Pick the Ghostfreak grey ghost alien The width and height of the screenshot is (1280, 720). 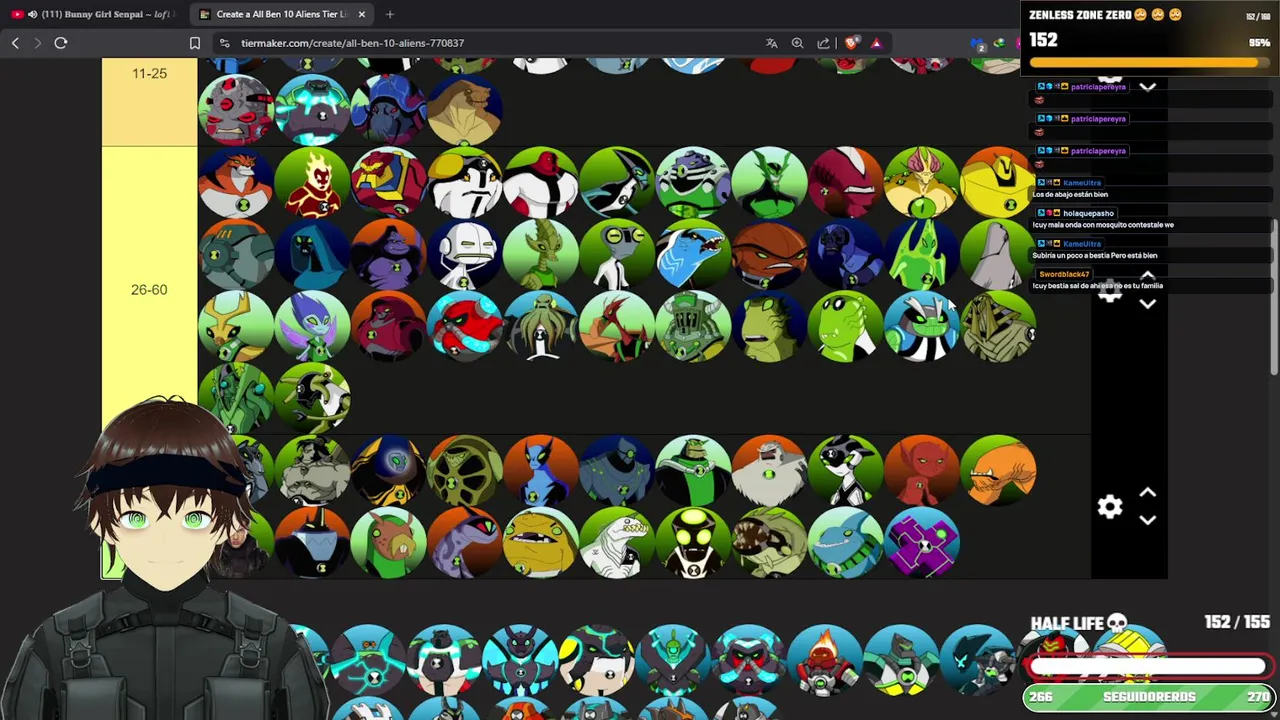pyautogui.click(x=997, y=254)
